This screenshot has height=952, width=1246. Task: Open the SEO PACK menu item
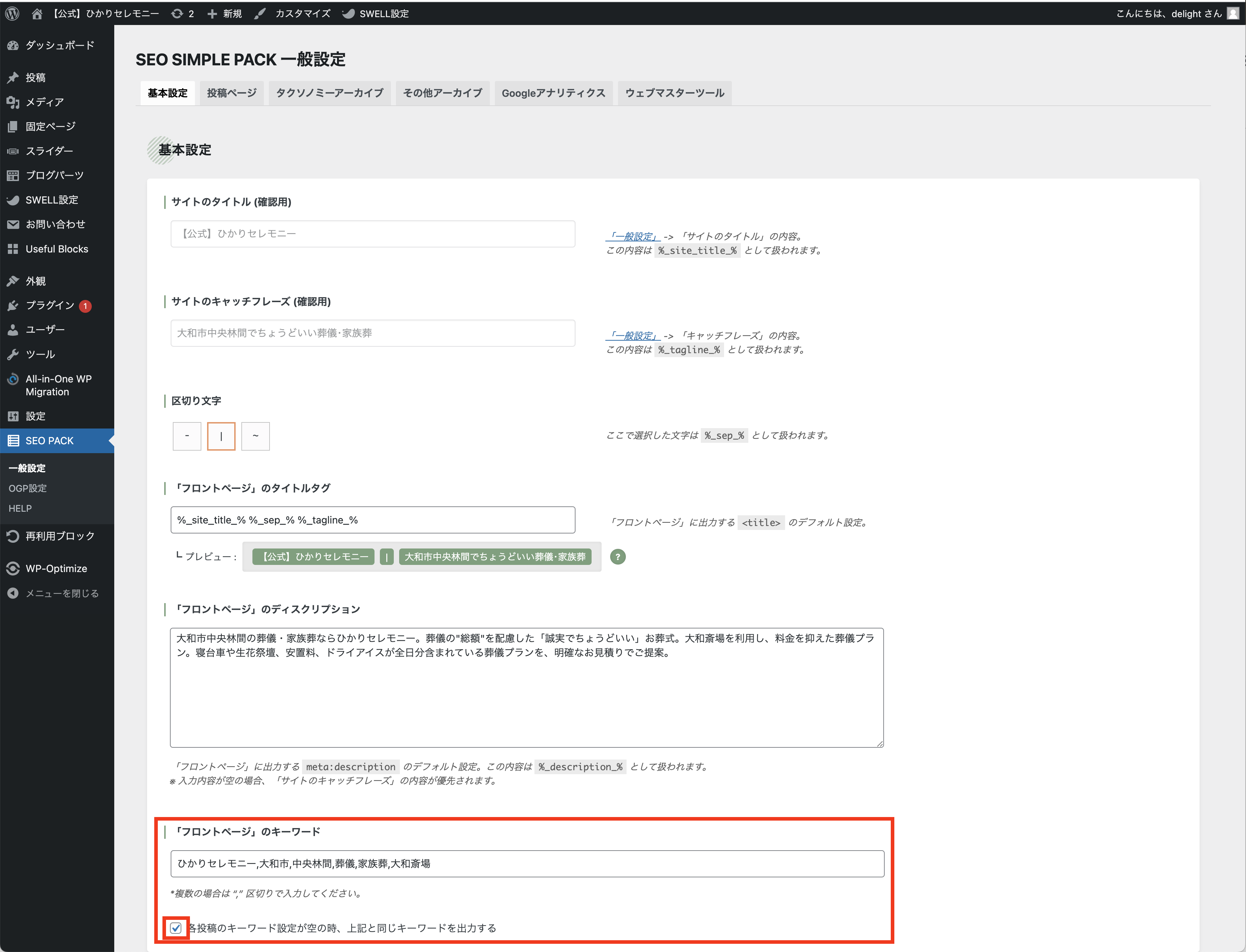(57, 441)
